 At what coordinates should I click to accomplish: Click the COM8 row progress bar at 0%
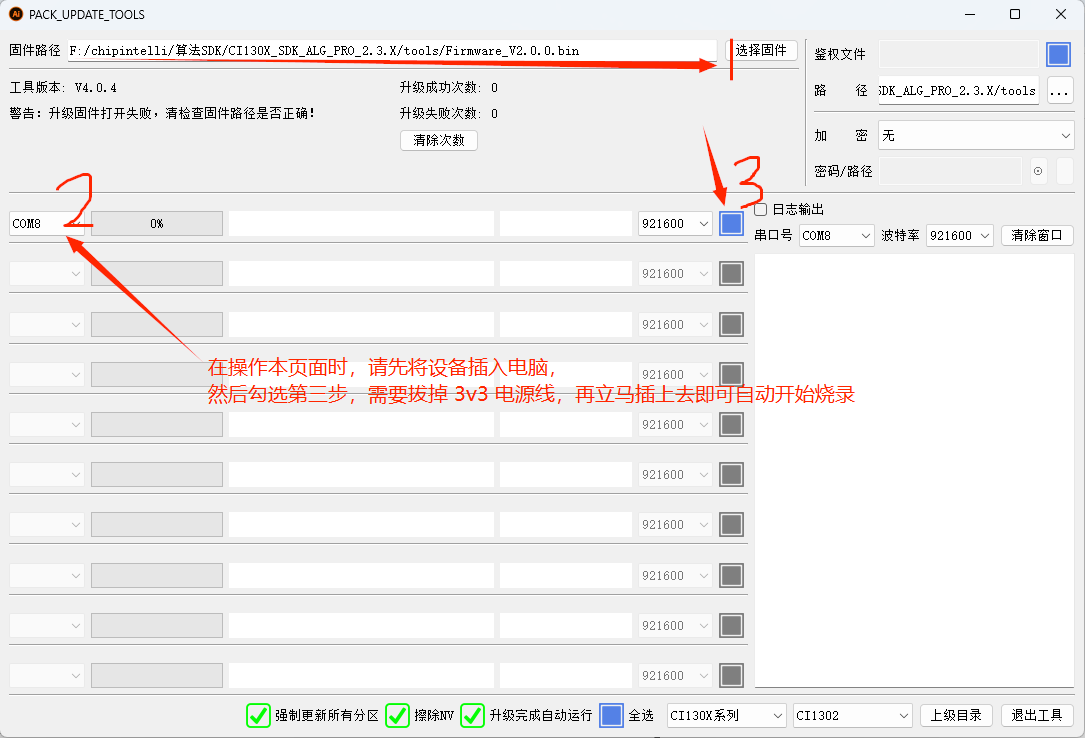(155, 223)
